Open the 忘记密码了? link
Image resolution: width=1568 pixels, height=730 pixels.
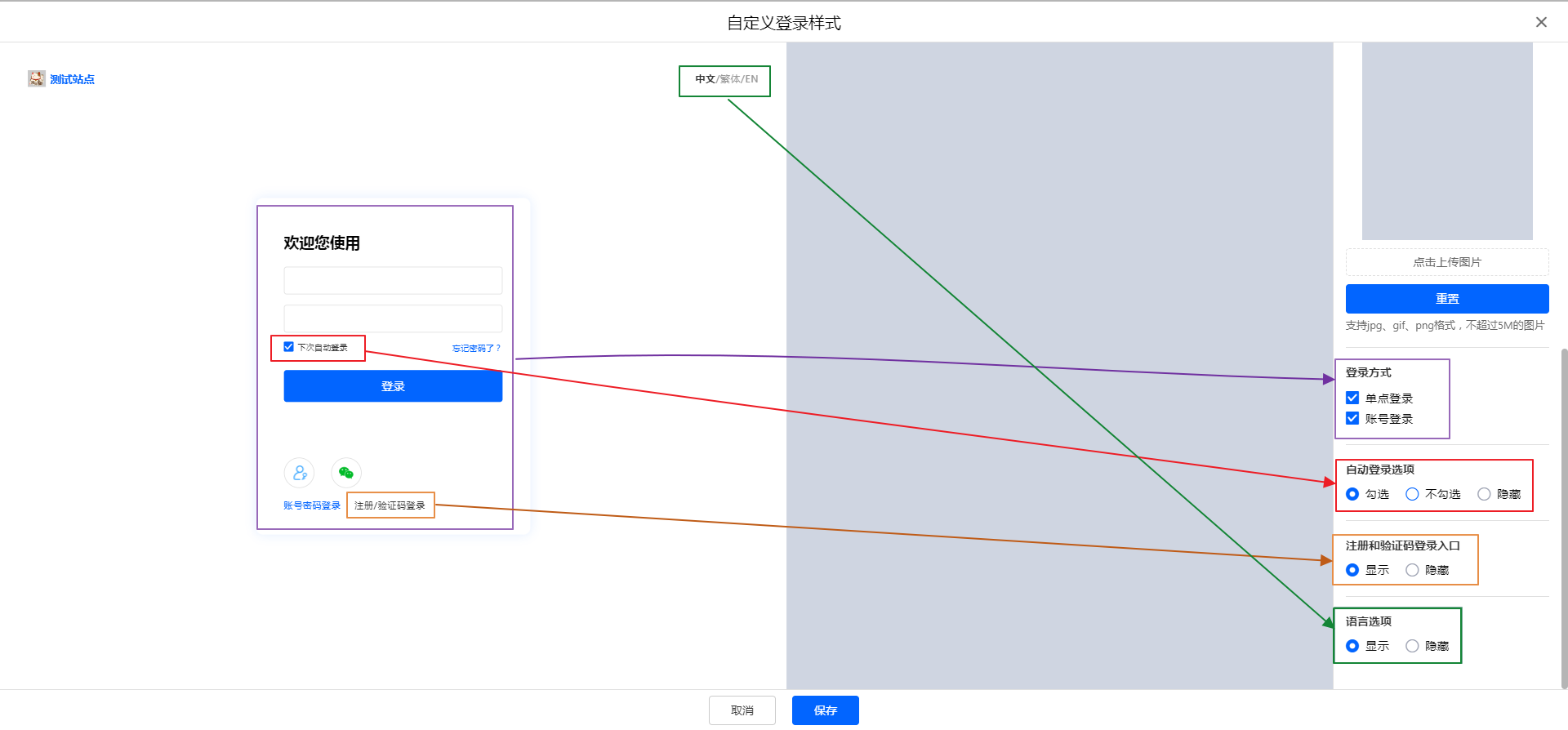tap(476, 348)
